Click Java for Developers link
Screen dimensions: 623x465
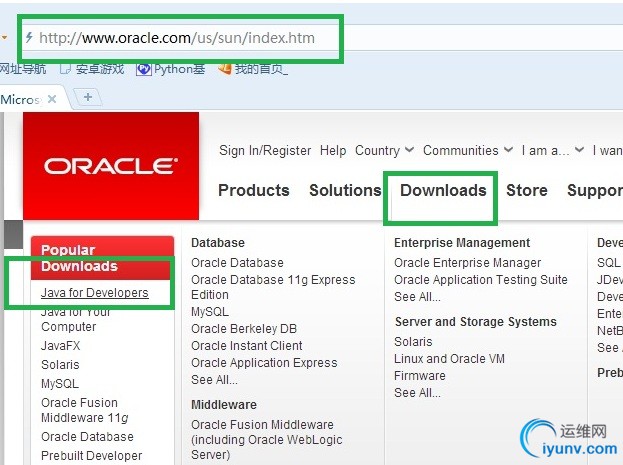(95, 293)
